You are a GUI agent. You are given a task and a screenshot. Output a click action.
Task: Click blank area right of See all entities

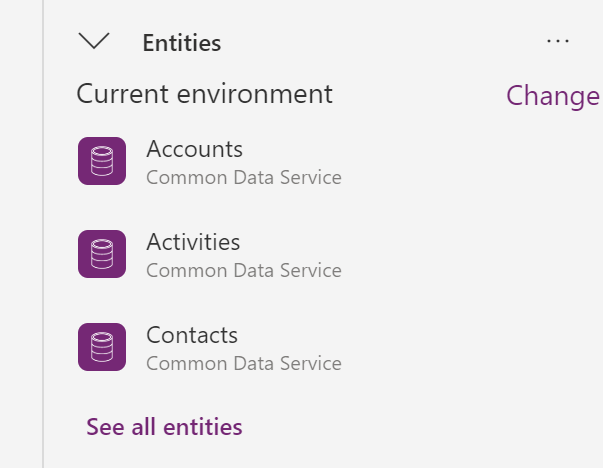(420, 428)
